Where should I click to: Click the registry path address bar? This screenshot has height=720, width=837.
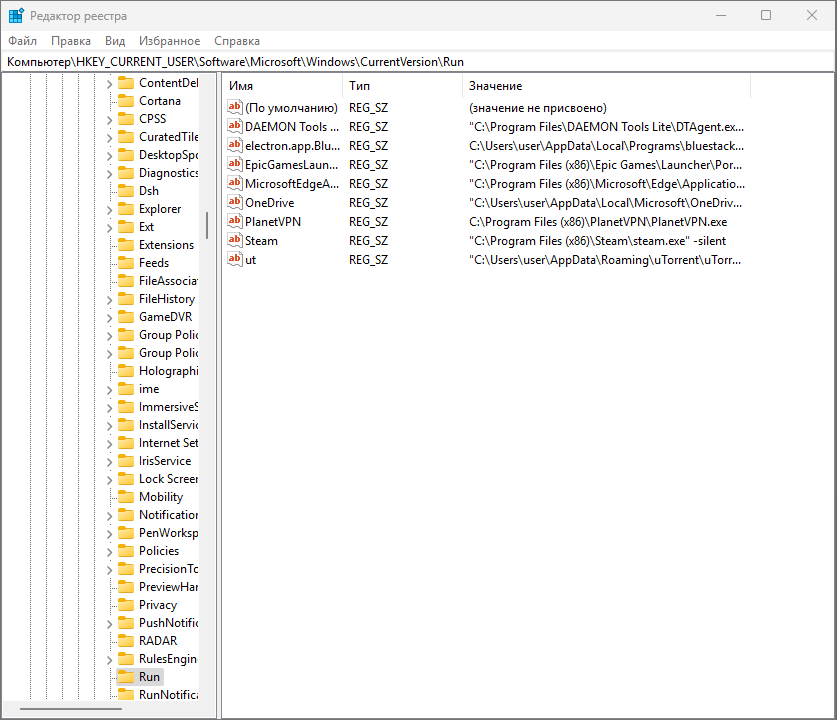pos(418,62)
